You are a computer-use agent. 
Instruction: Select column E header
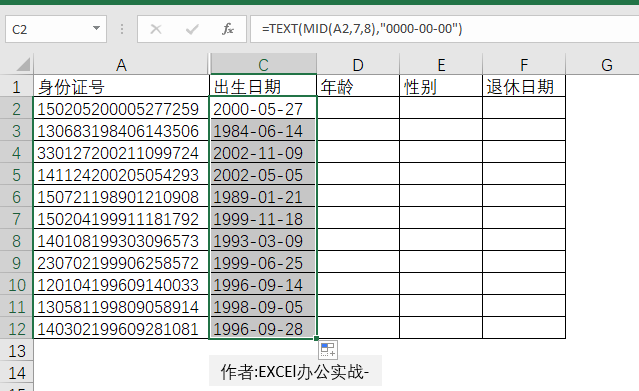441,64
